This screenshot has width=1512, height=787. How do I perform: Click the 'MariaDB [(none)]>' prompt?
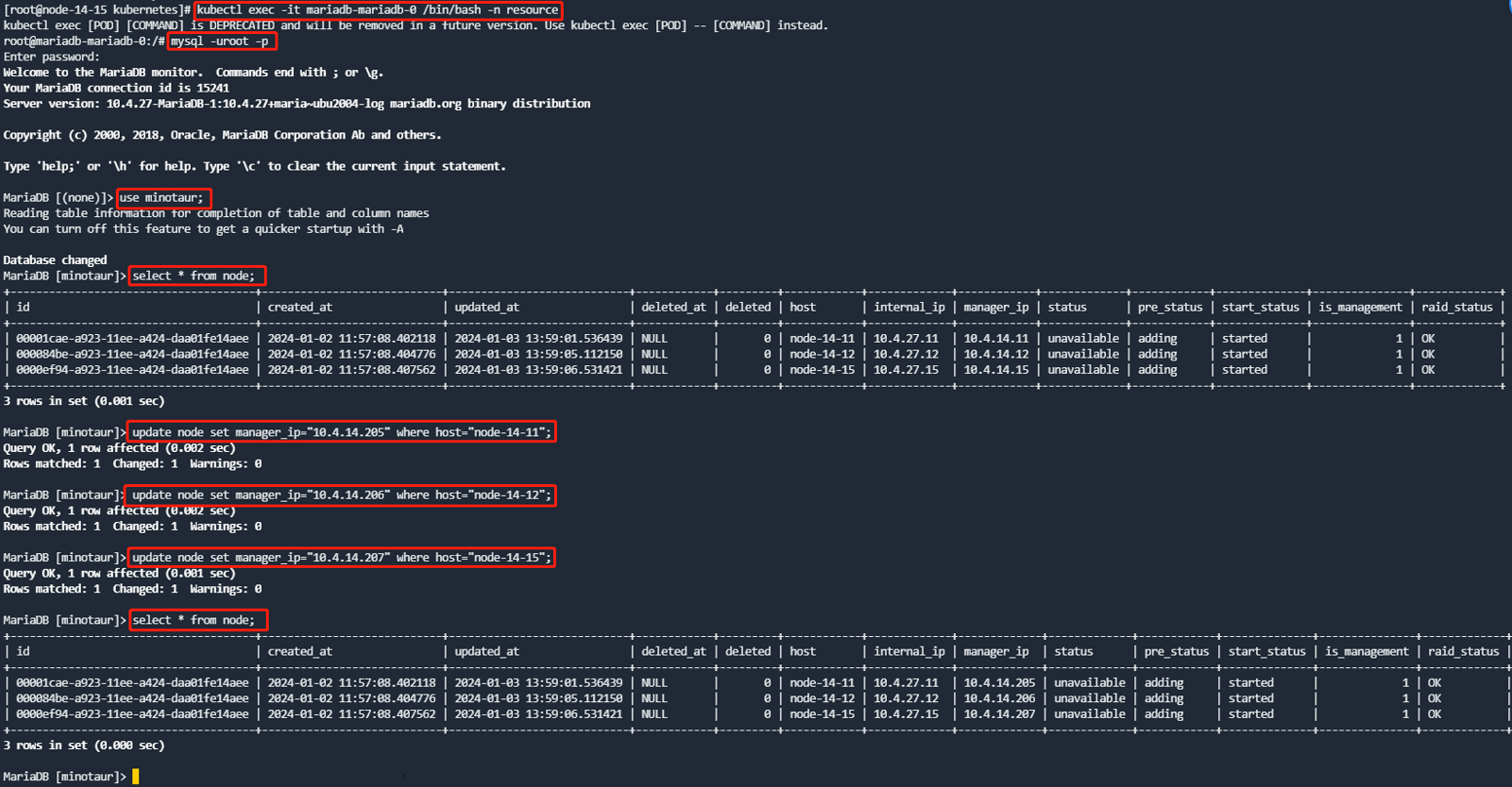pos(58,198)
